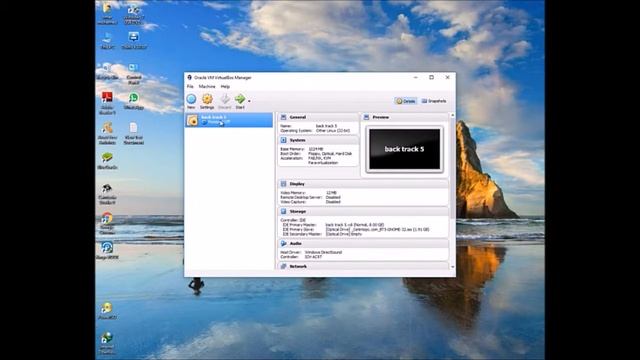640x360 pixels.
Task: Select the Camtasia Studio desktop icon
Action: (107, 194)
